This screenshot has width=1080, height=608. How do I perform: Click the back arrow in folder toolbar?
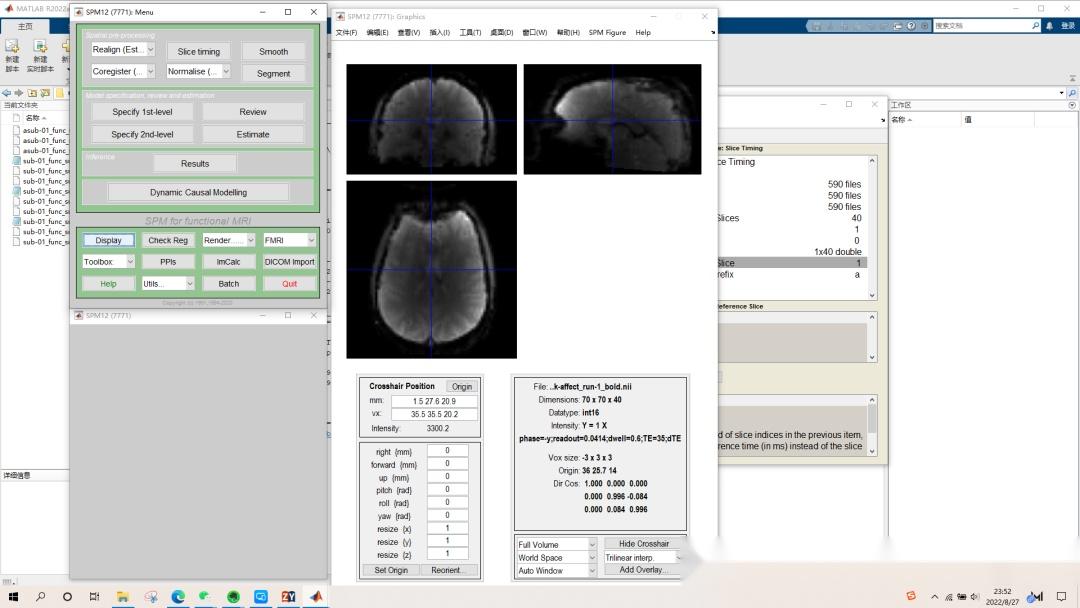coord(8,93)
